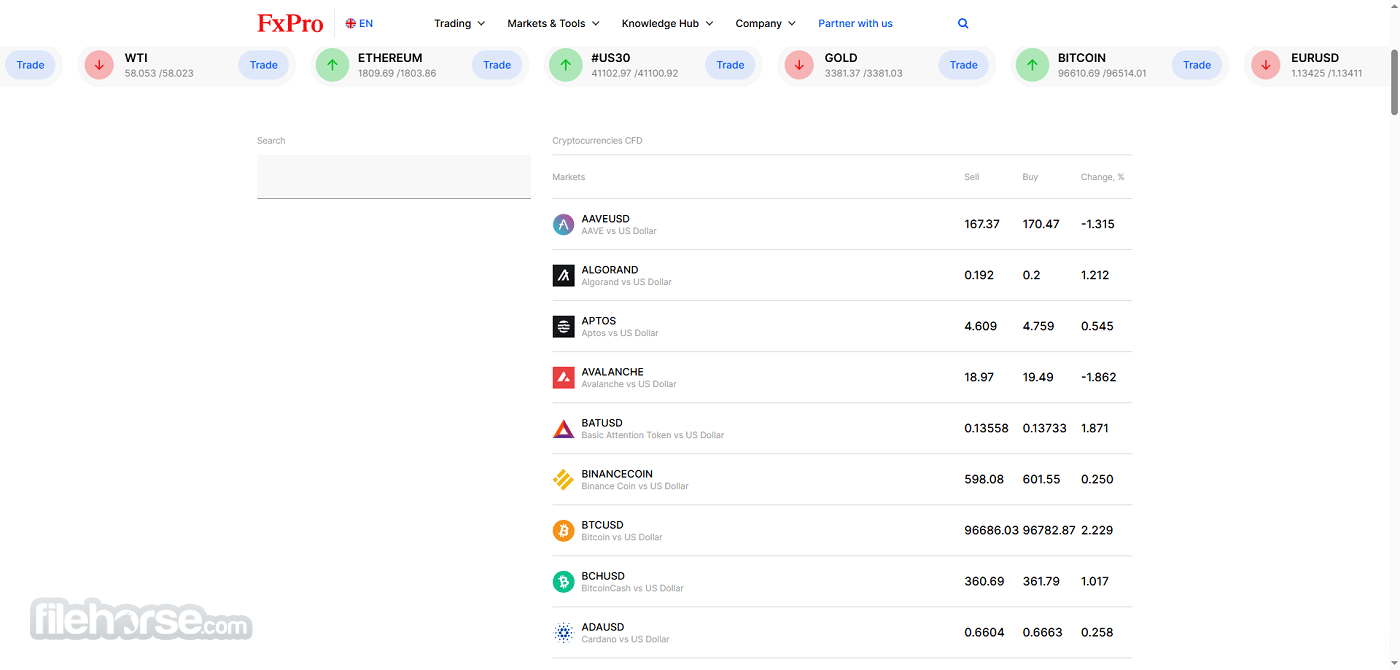Select the AVALANCHE market name
Viewport: 1400px width, 670px height.
[613, 372]
